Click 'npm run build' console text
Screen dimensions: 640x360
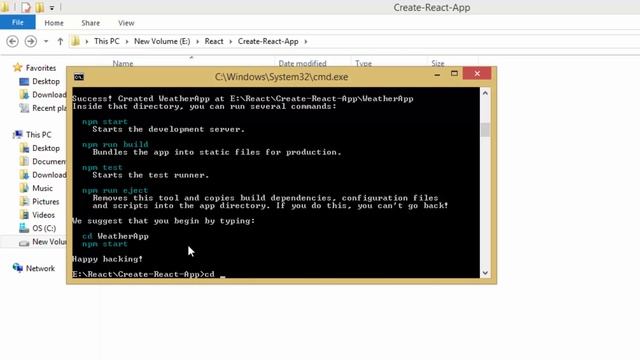[x=115, y=144]
